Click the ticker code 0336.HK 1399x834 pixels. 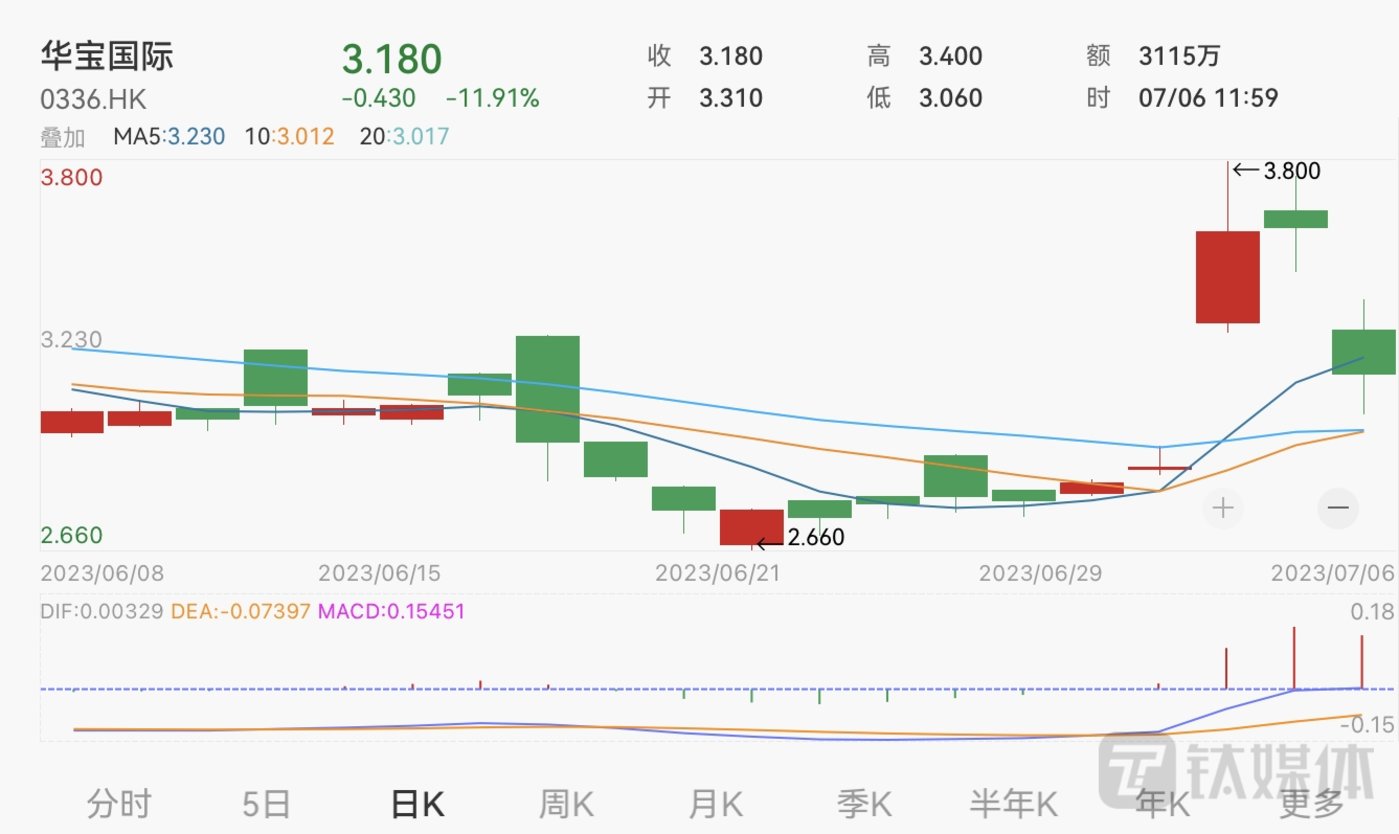pyautogui.click(x=93, y=100)
